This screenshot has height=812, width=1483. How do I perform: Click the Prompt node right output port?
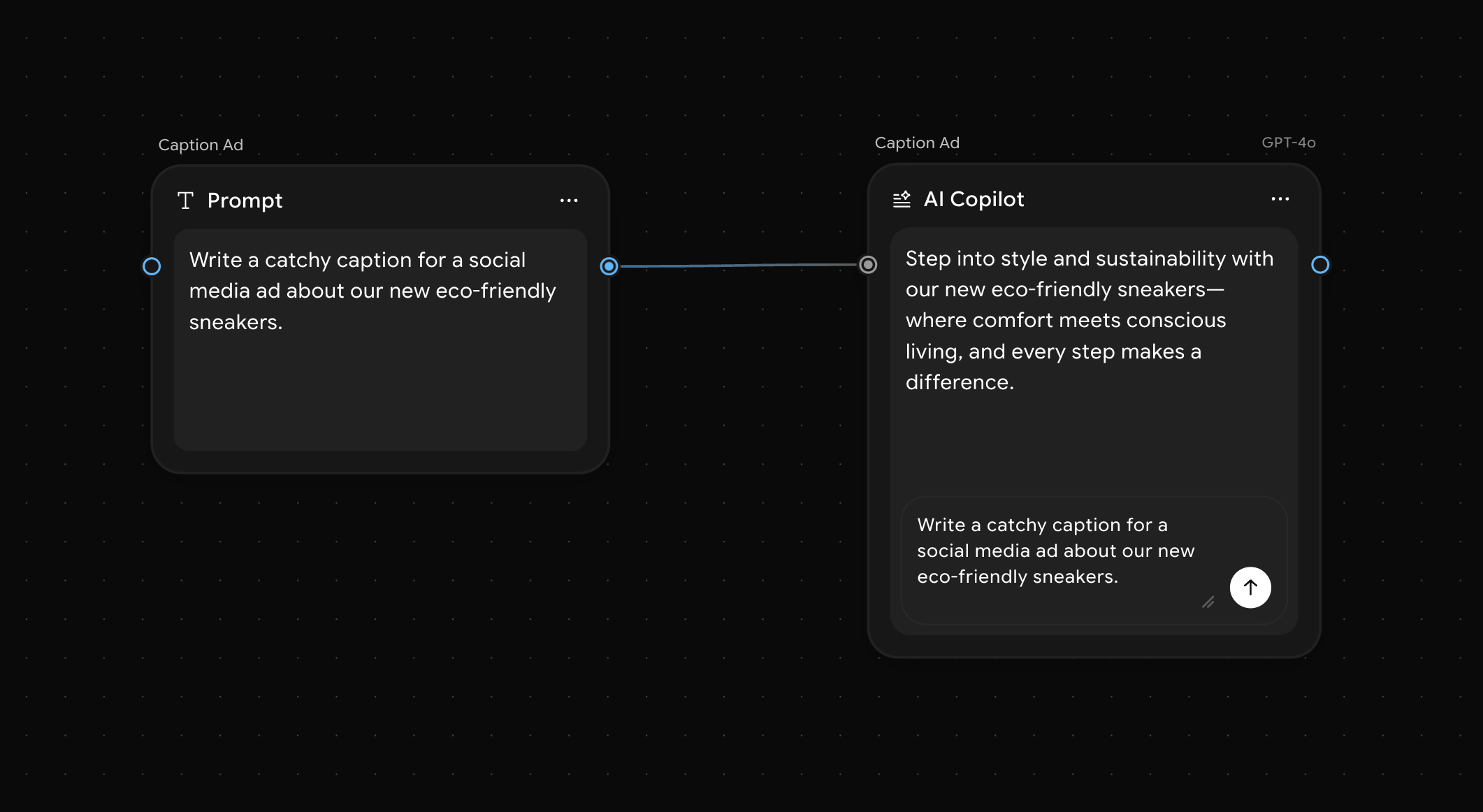click(609, 266)
